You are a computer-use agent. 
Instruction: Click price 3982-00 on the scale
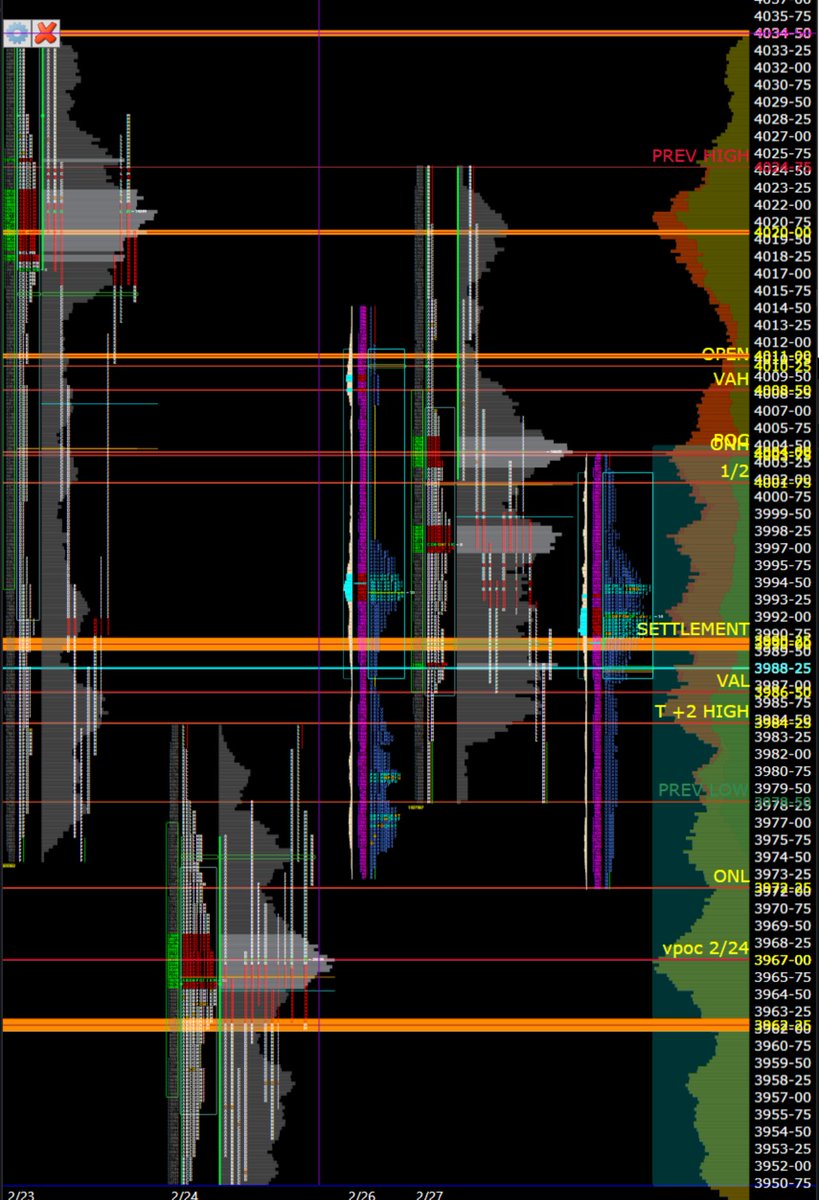783,754
